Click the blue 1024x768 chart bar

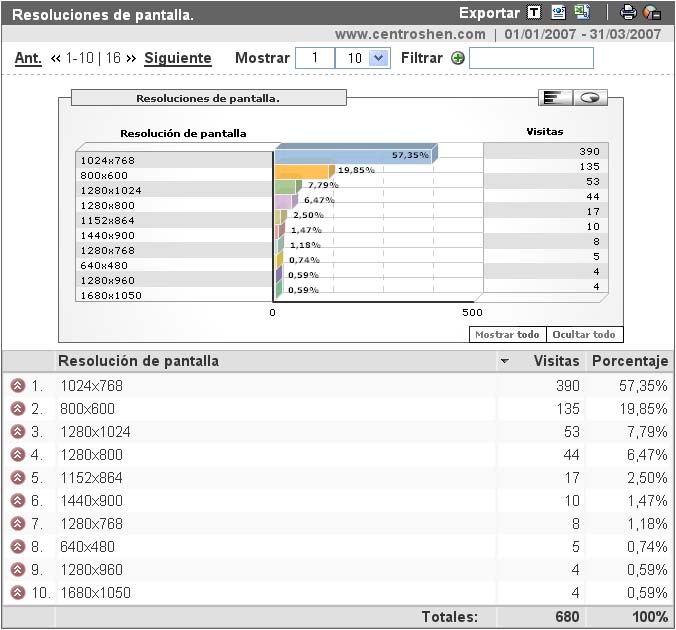click(350, 156)
